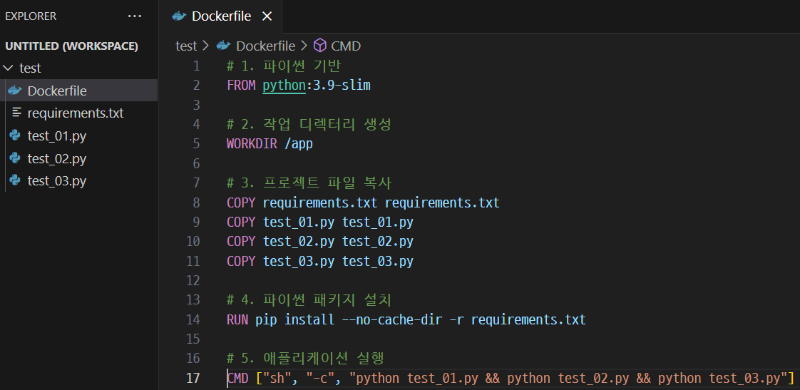
Task: Click the UNTITLED (WORKSPACE) section header
Action: click(x=71, y=46)
